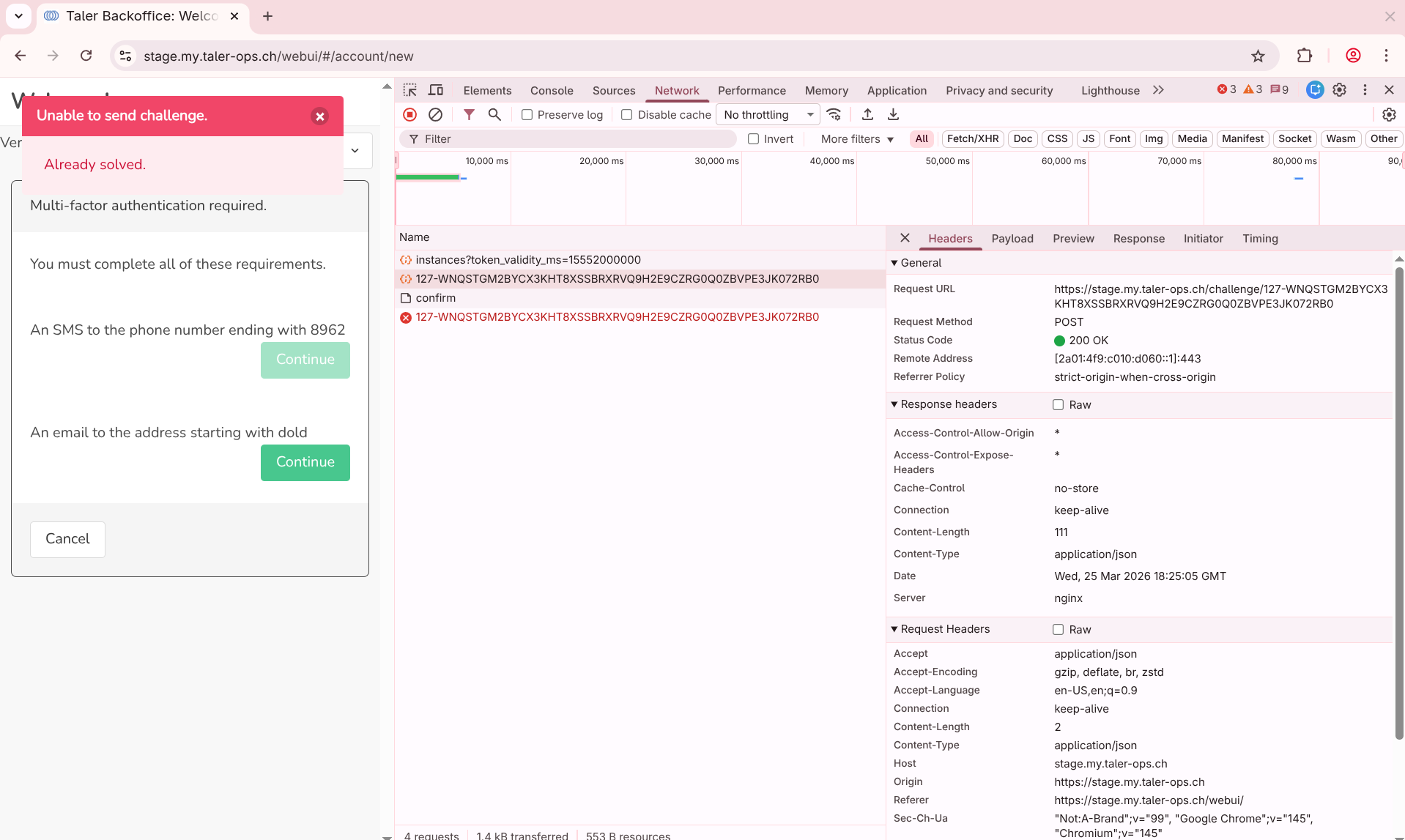Click the inspect element picker icon

pos(410,90)
